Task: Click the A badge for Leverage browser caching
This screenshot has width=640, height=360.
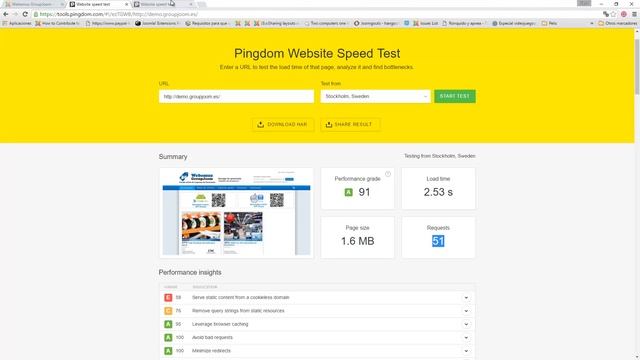Action: click(168, 324)
